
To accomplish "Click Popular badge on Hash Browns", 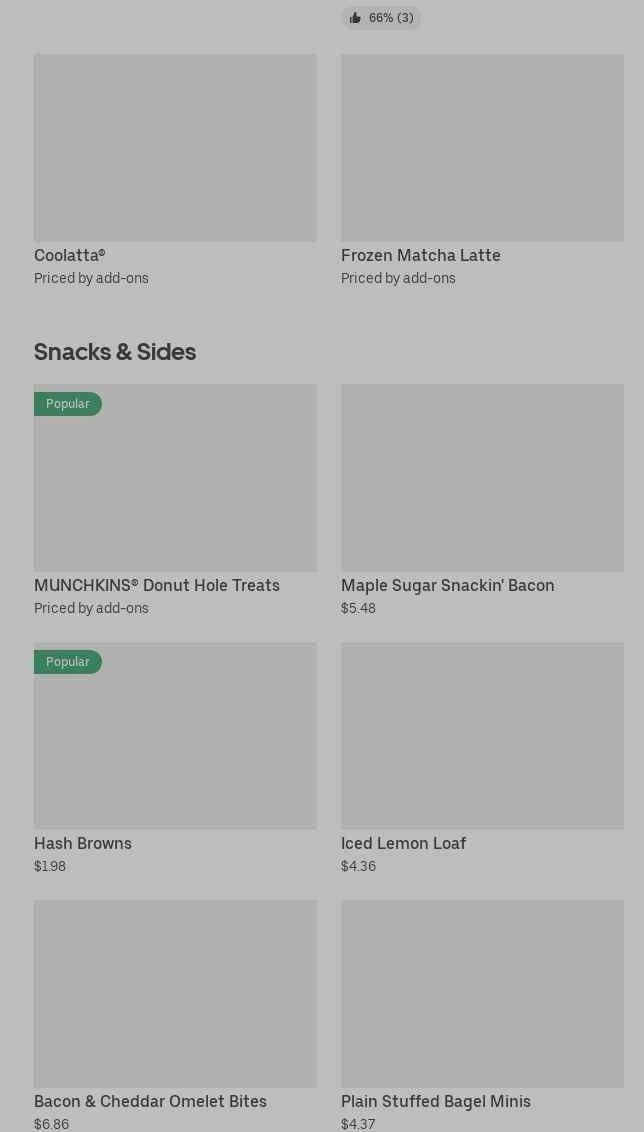I will [68, 662].
